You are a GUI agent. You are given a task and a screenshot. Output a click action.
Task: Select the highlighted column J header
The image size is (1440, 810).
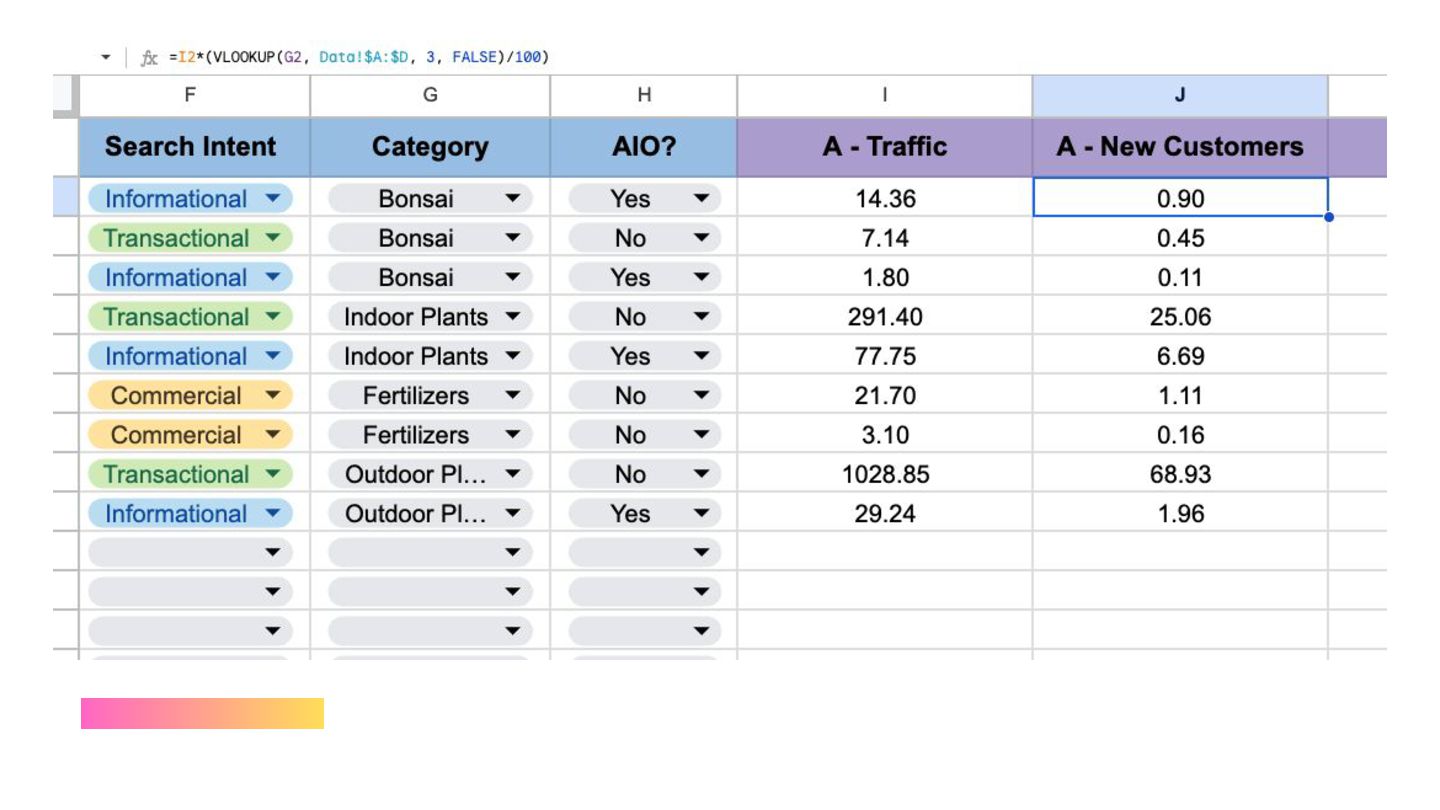1180,95
